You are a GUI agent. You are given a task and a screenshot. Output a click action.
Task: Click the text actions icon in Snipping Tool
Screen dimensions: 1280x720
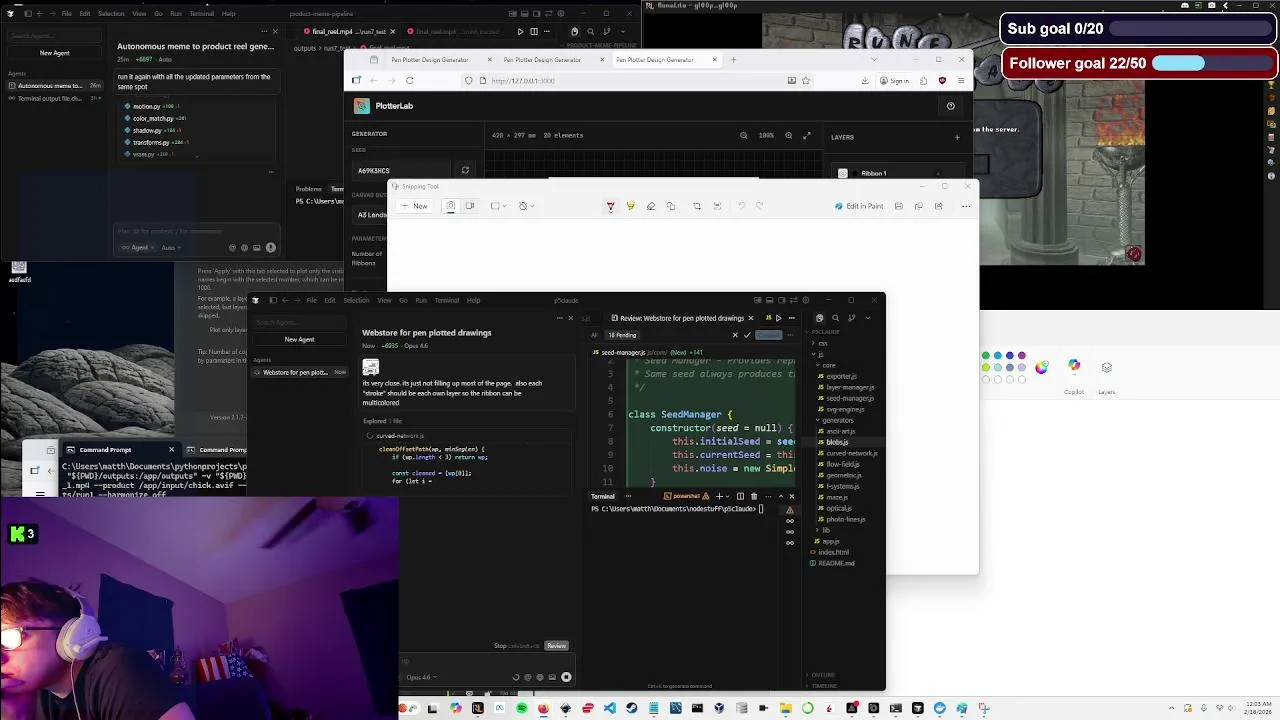[717, 206]
